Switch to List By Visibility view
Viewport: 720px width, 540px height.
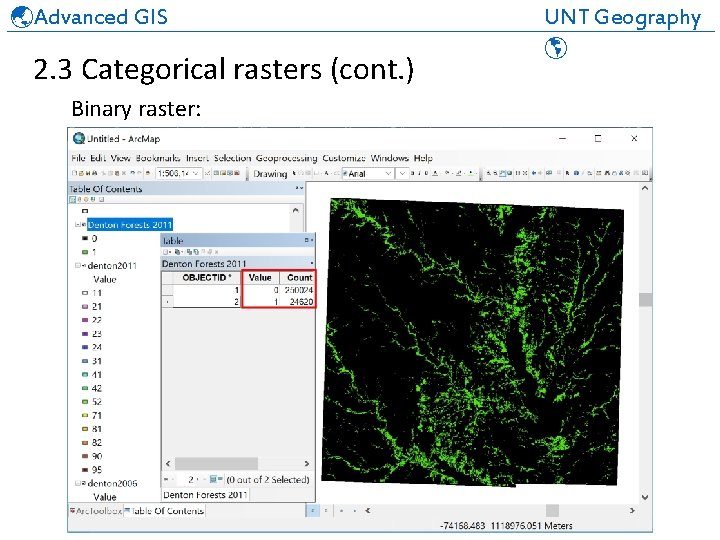pos(86,200)
